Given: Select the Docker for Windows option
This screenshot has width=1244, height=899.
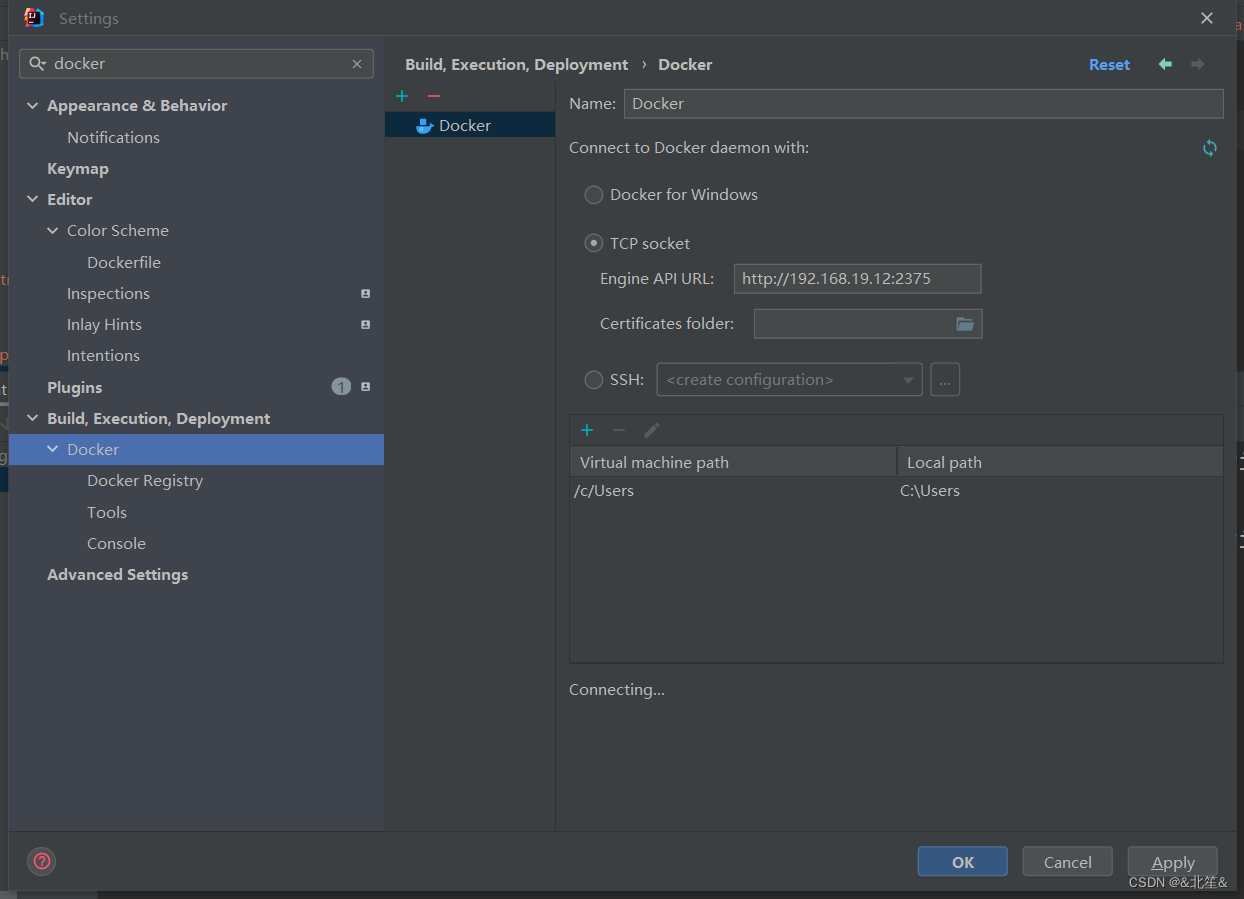Looking at the screenshot, I should coord(593,194).
